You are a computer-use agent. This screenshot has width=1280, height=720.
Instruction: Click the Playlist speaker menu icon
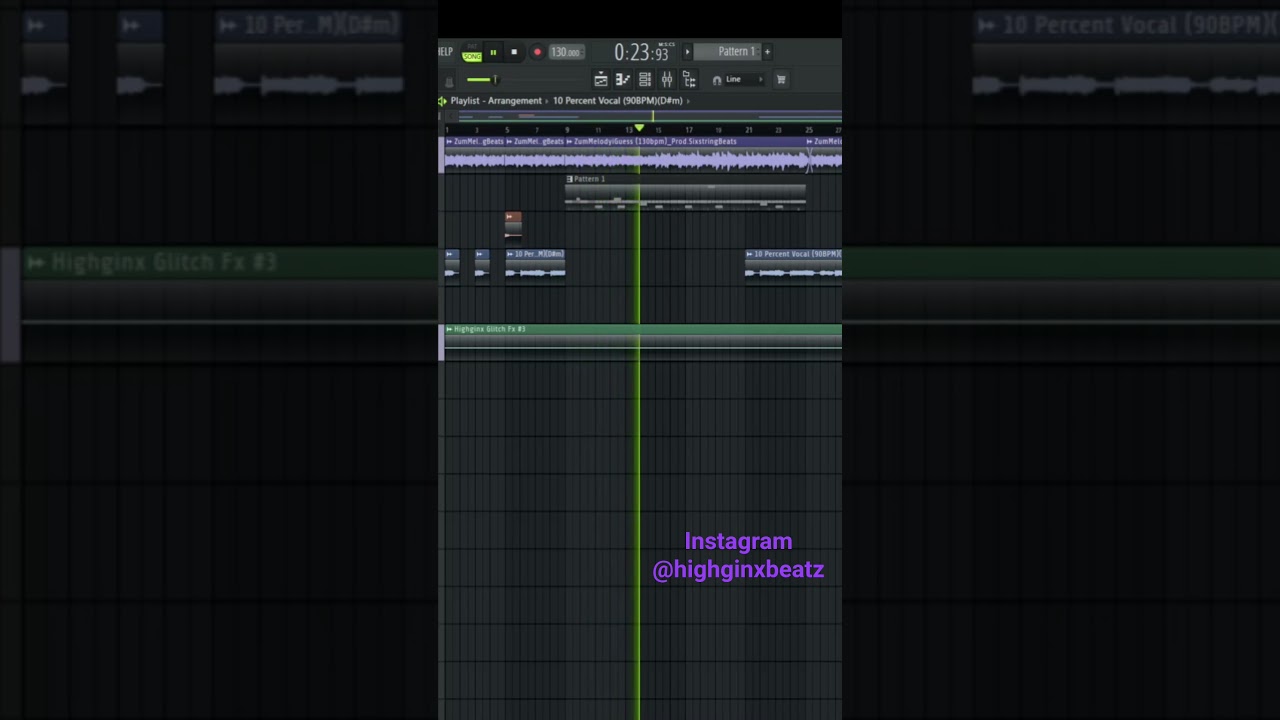point(442,101)
